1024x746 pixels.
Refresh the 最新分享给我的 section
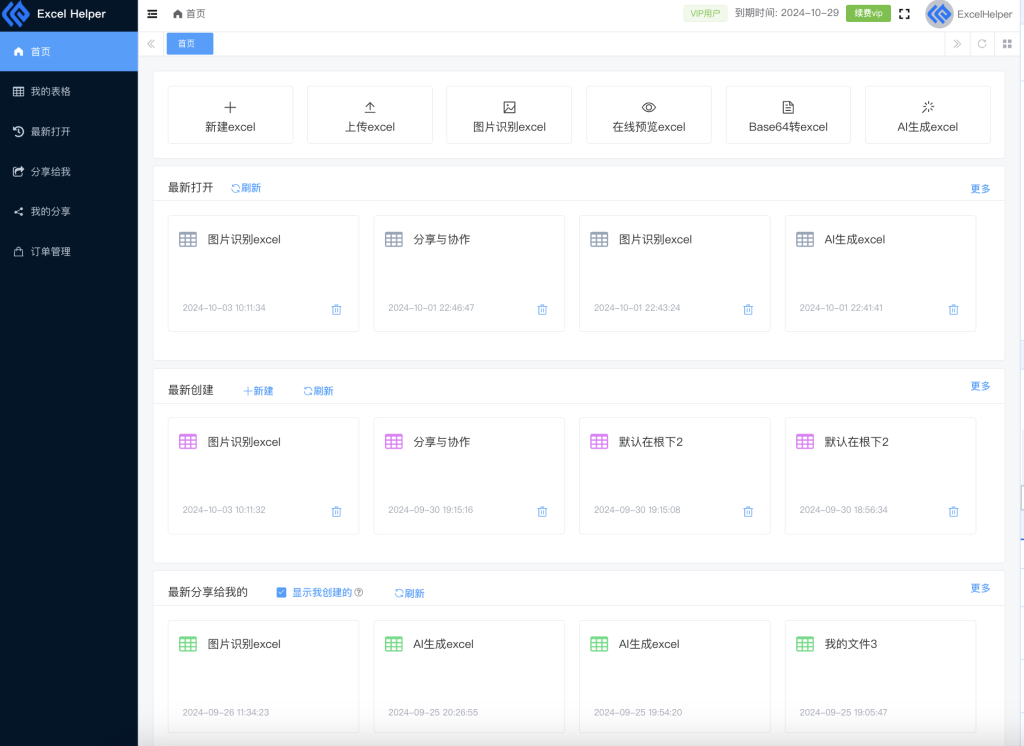click(409, 593)
